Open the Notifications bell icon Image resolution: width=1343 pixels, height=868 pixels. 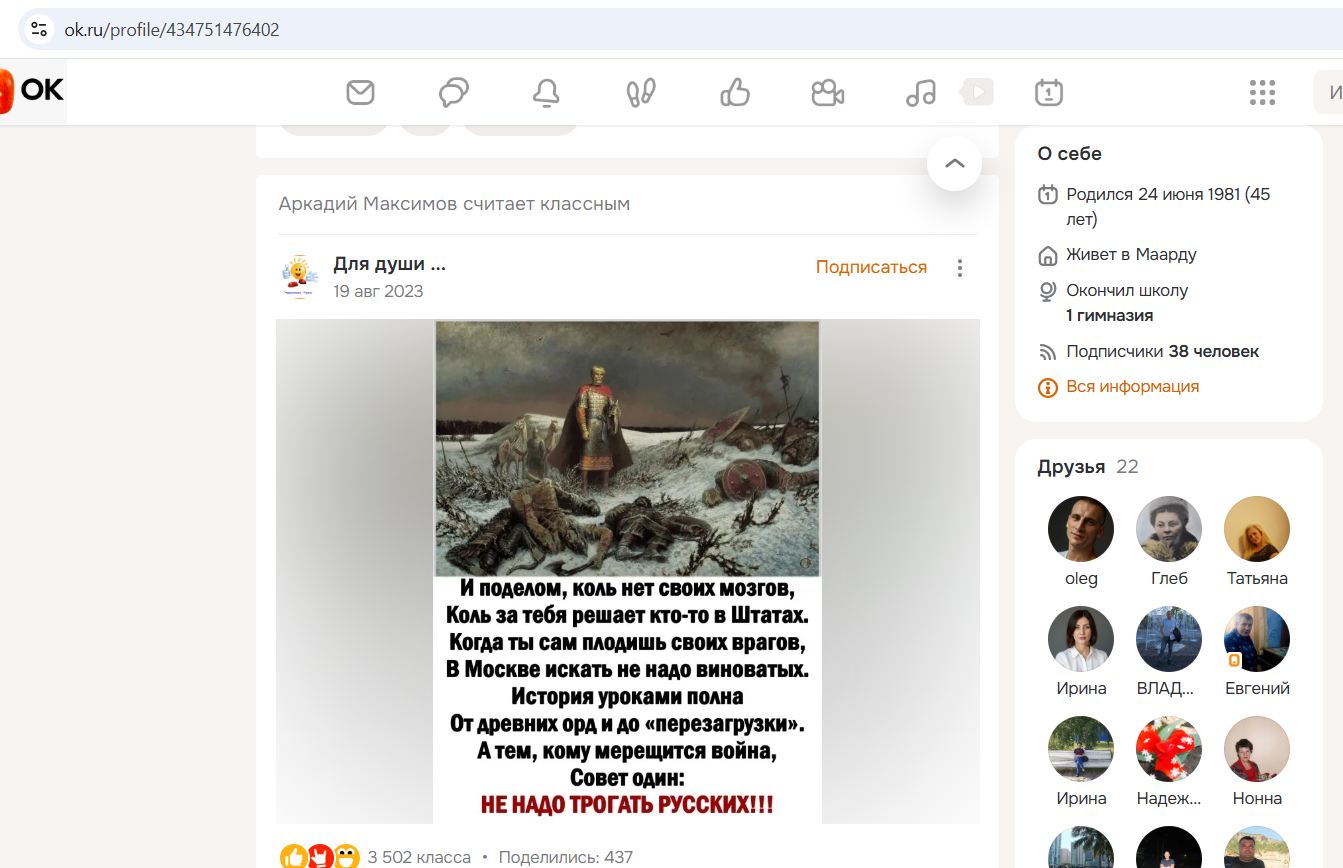546,93
